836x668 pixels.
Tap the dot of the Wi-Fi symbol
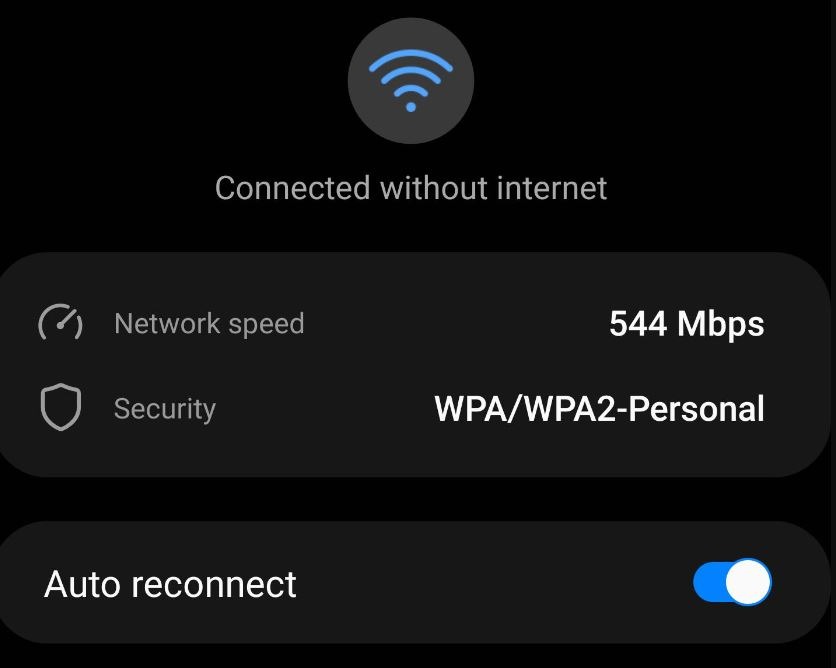point(411,107)
